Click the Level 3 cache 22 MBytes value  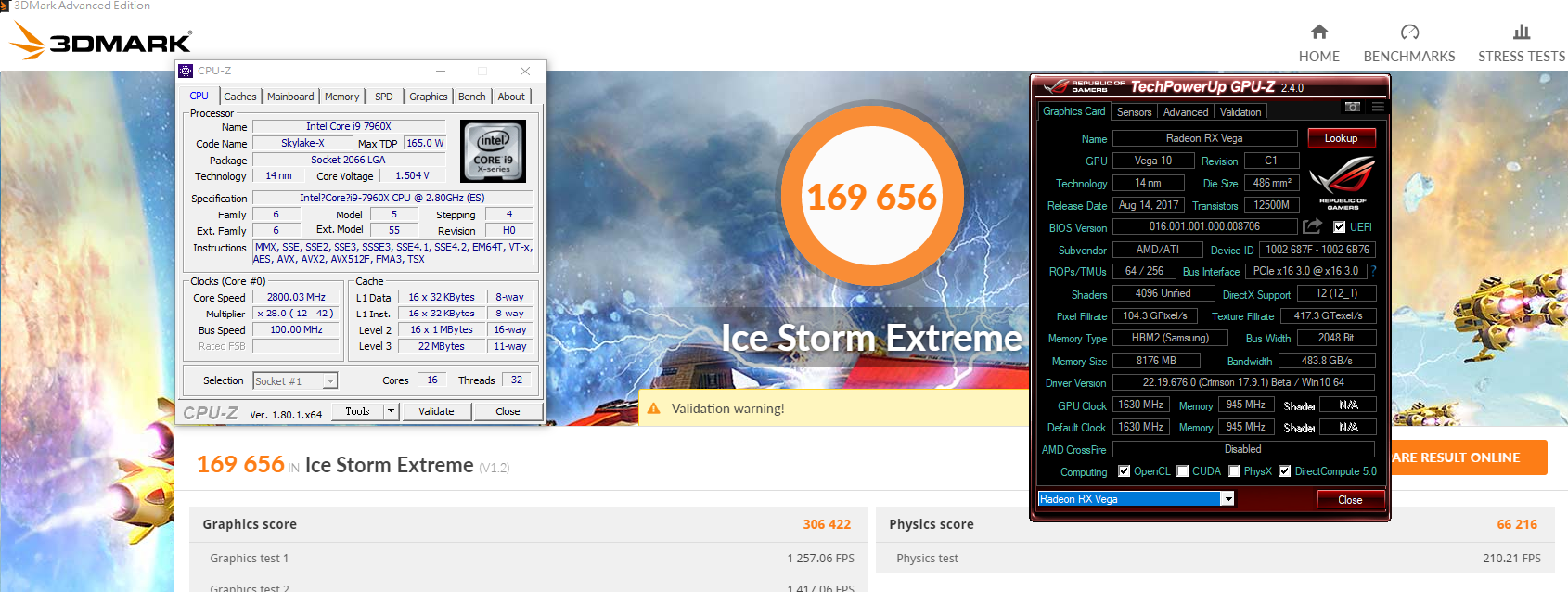(441, 347)
